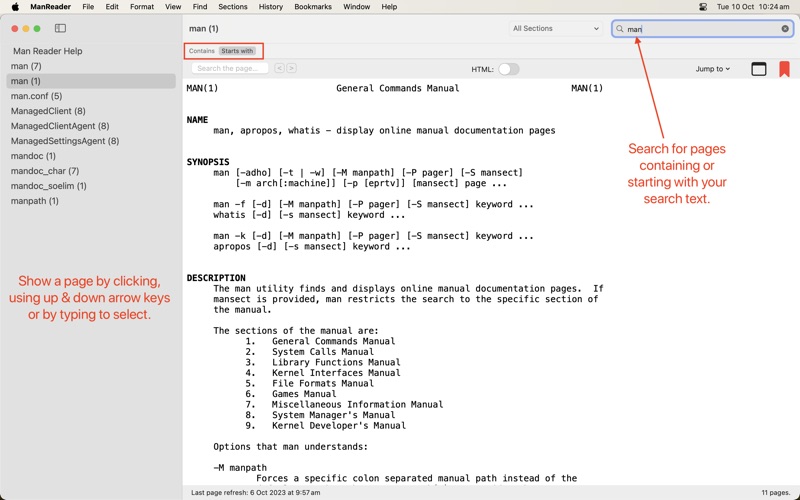Open the Find menu
Image resolution: width=800 pixels, height=500 pixels.
pos(199,7)
